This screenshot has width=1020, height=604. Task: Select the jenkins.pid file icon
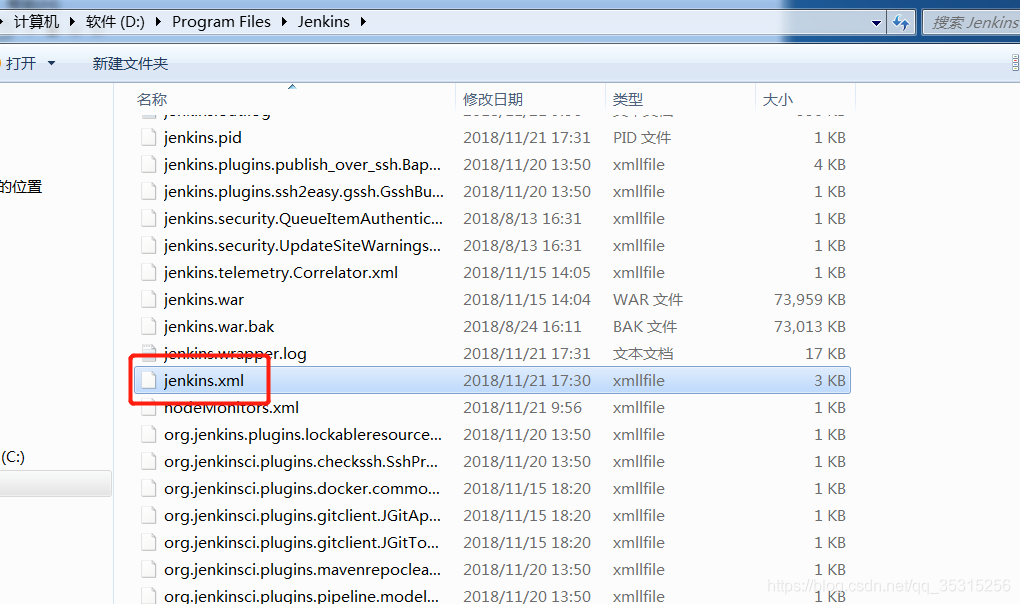[149, 138]
